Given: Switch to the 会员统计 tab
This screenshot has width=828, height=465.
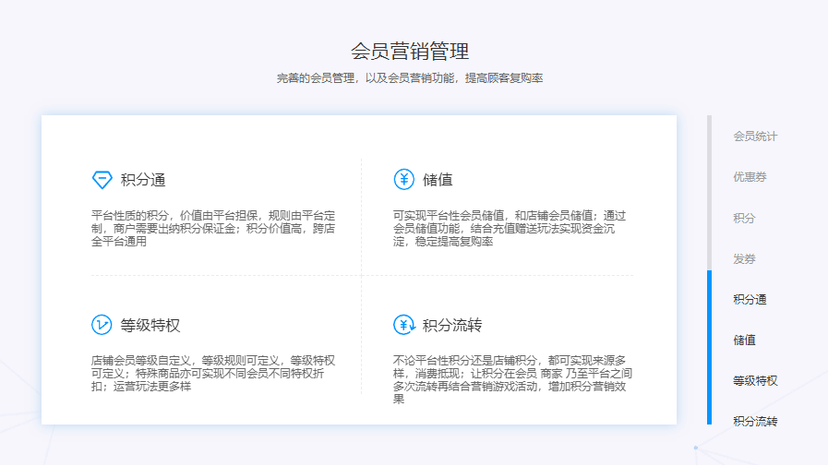Looking at the screenshot, I should point(755,136).
